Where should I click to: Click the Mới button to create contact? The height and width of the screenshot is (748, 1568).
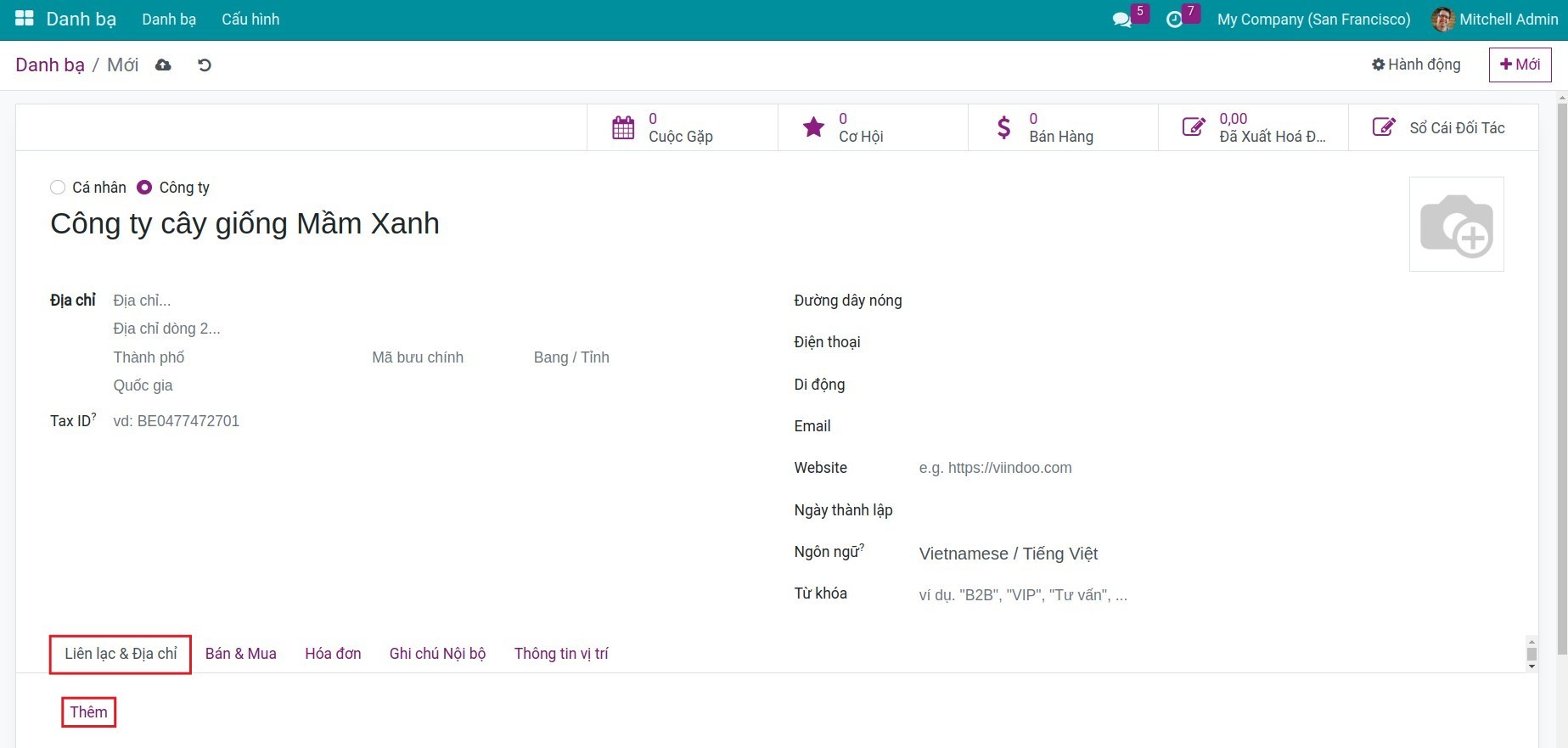[x=1520, y=65]
